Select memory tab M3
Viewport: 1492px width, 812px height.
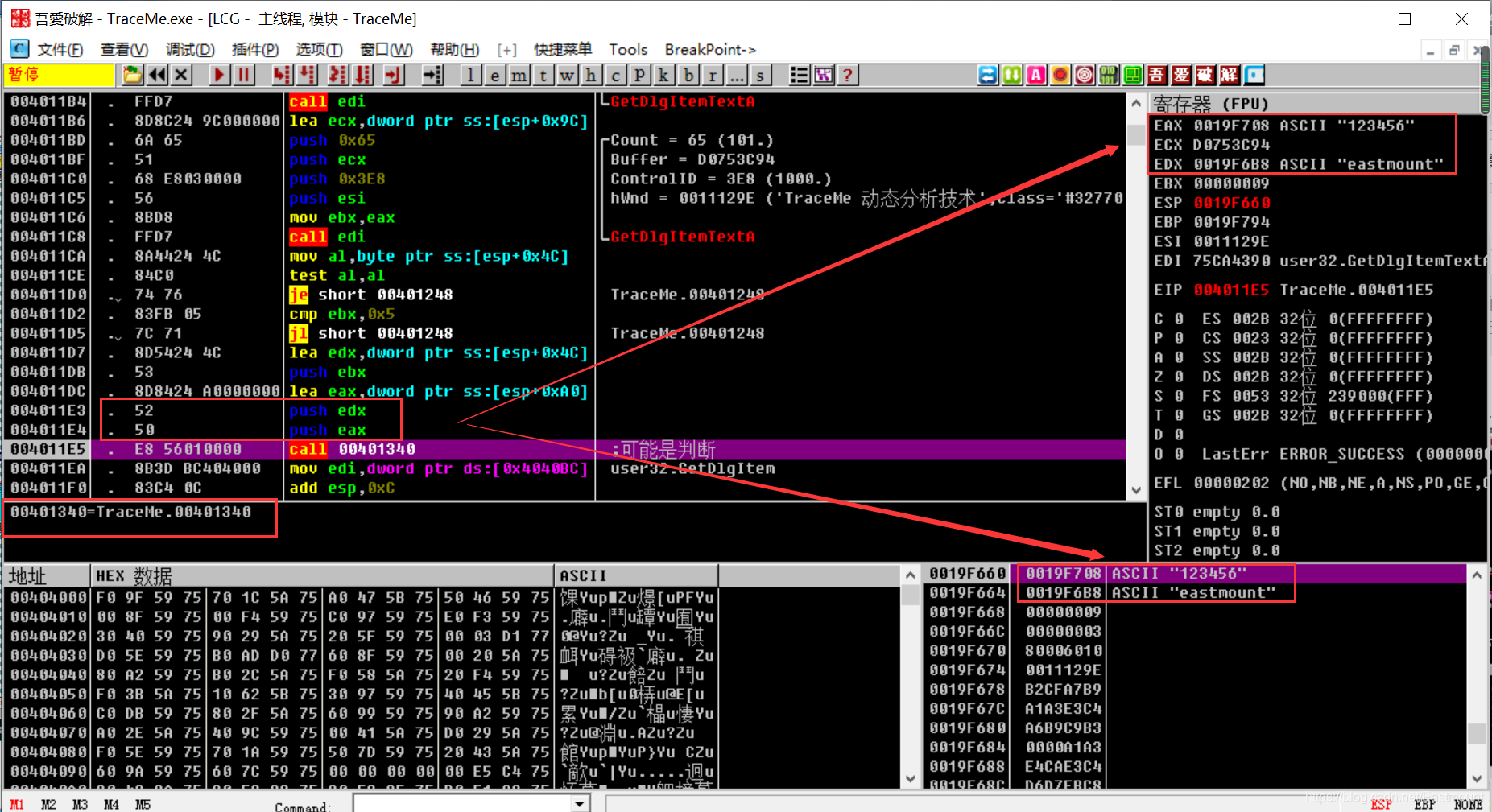pyautogui.click(x=80, y=804)
